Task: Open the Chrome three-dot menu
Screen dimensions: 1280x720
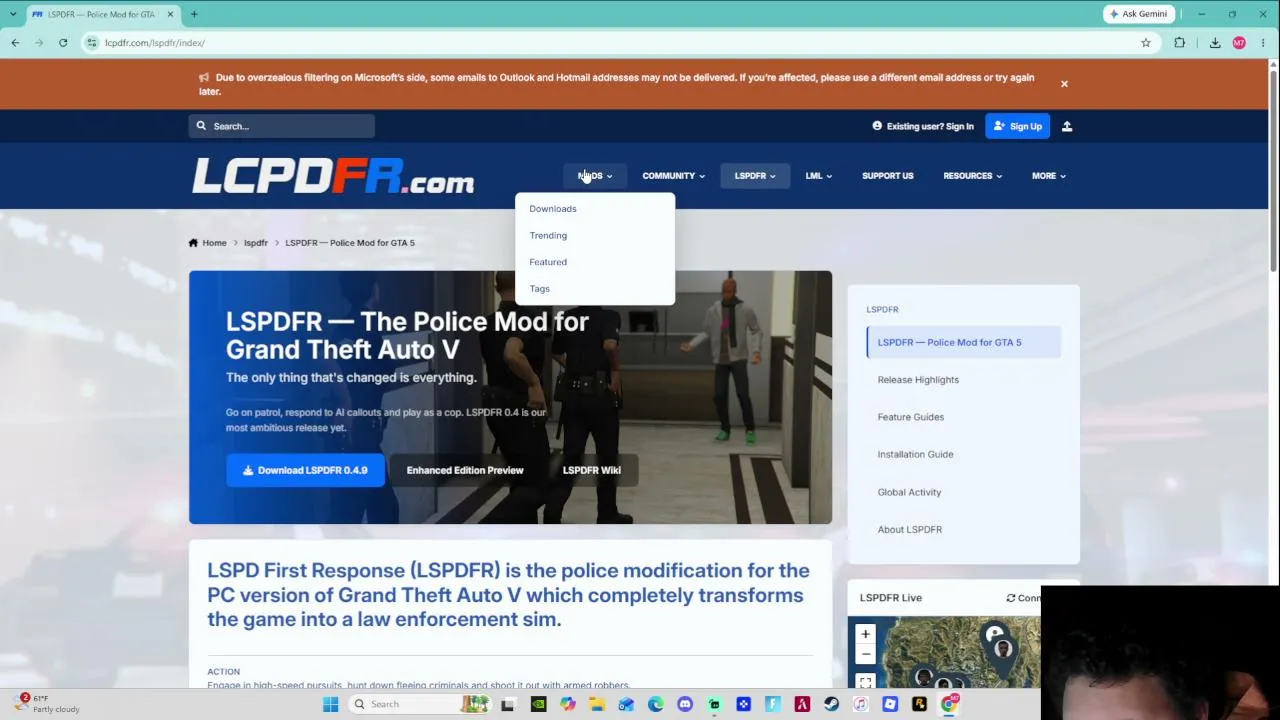Action: tap(1263, 43)
